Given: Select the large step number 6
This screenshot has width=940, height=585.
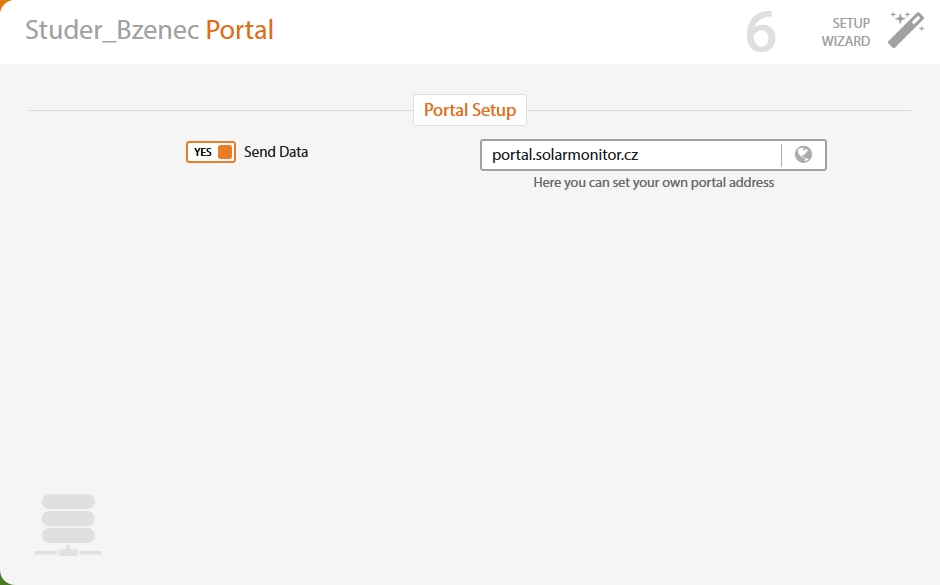Looking at the screenshot, I should tap(761, 32).
